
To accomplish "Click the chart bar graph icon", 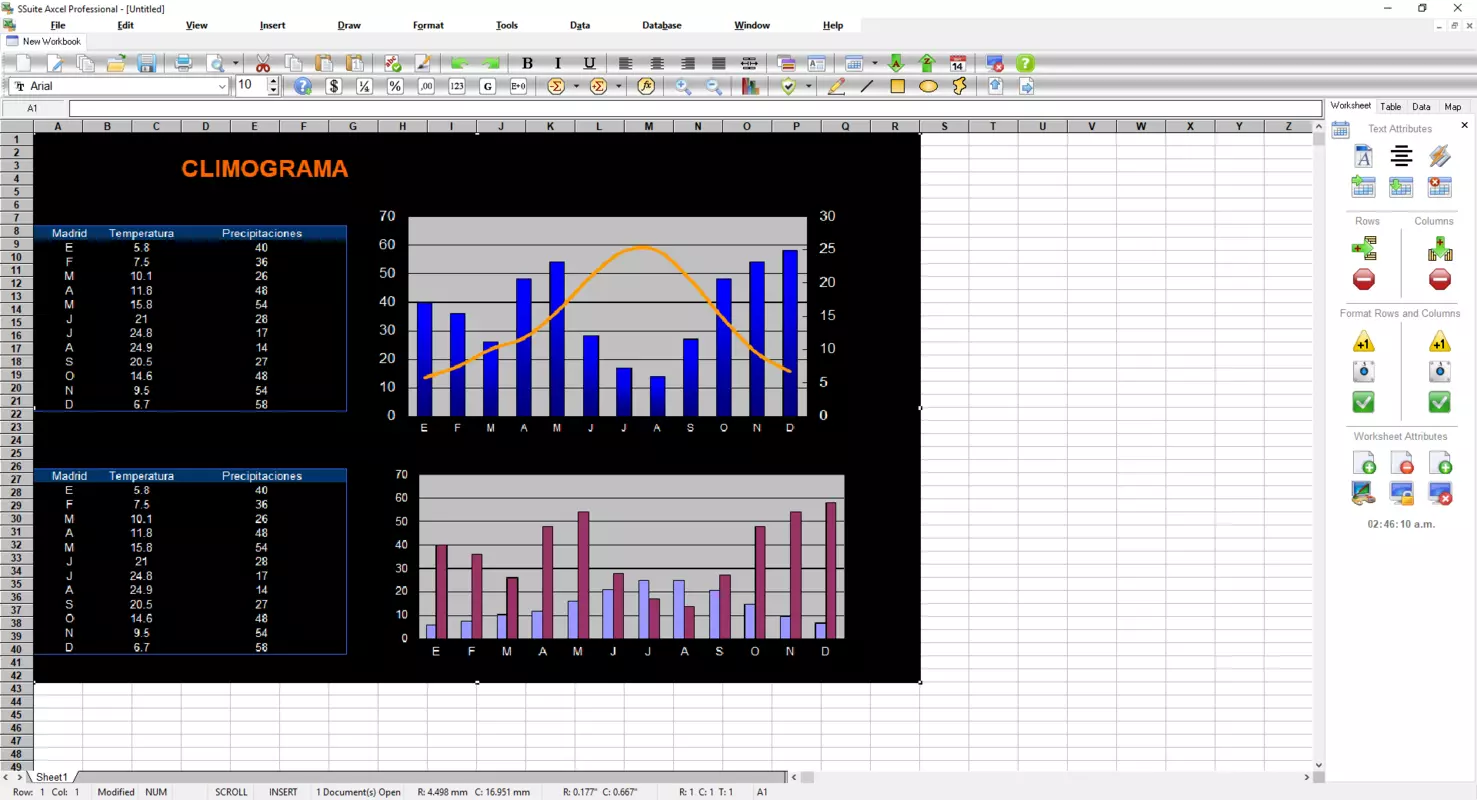I will (x=750, y=86).
